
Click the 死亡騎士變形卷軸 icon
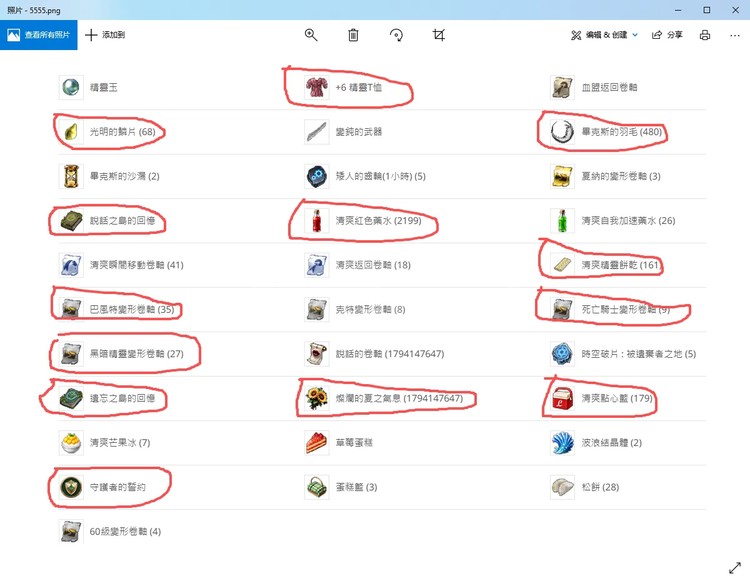(x=562, y=309)
